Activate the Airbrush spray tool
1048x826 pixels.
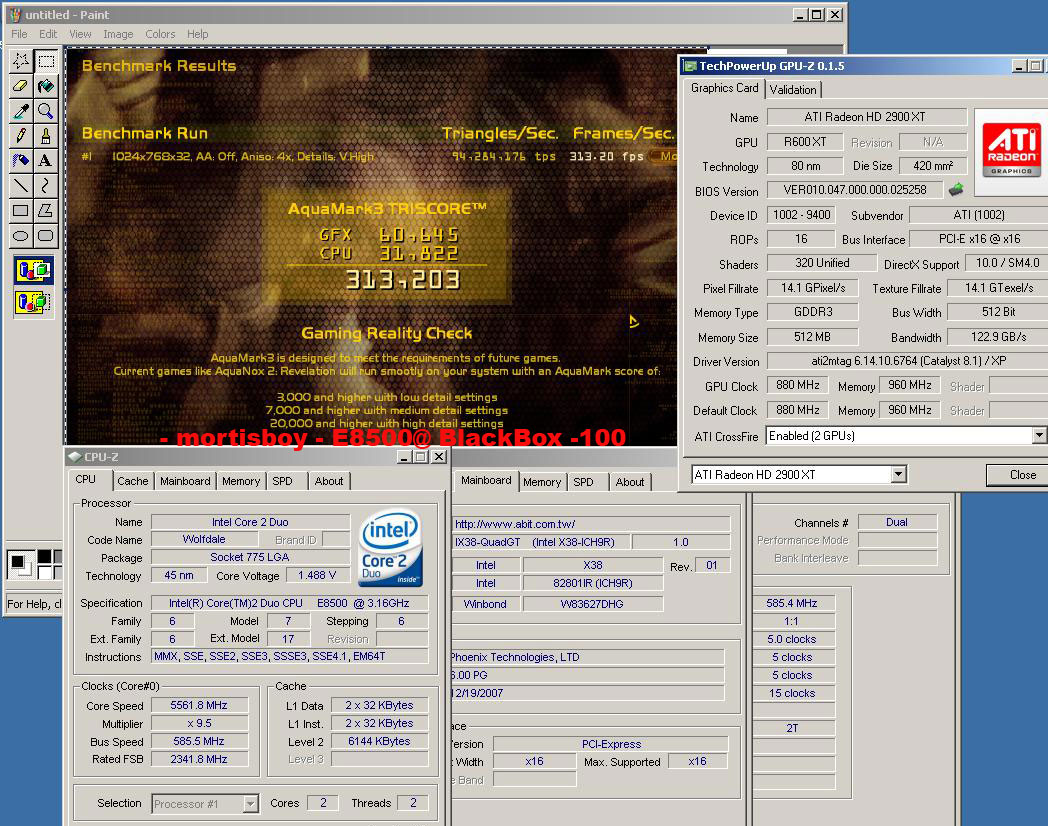click(21, 160)
